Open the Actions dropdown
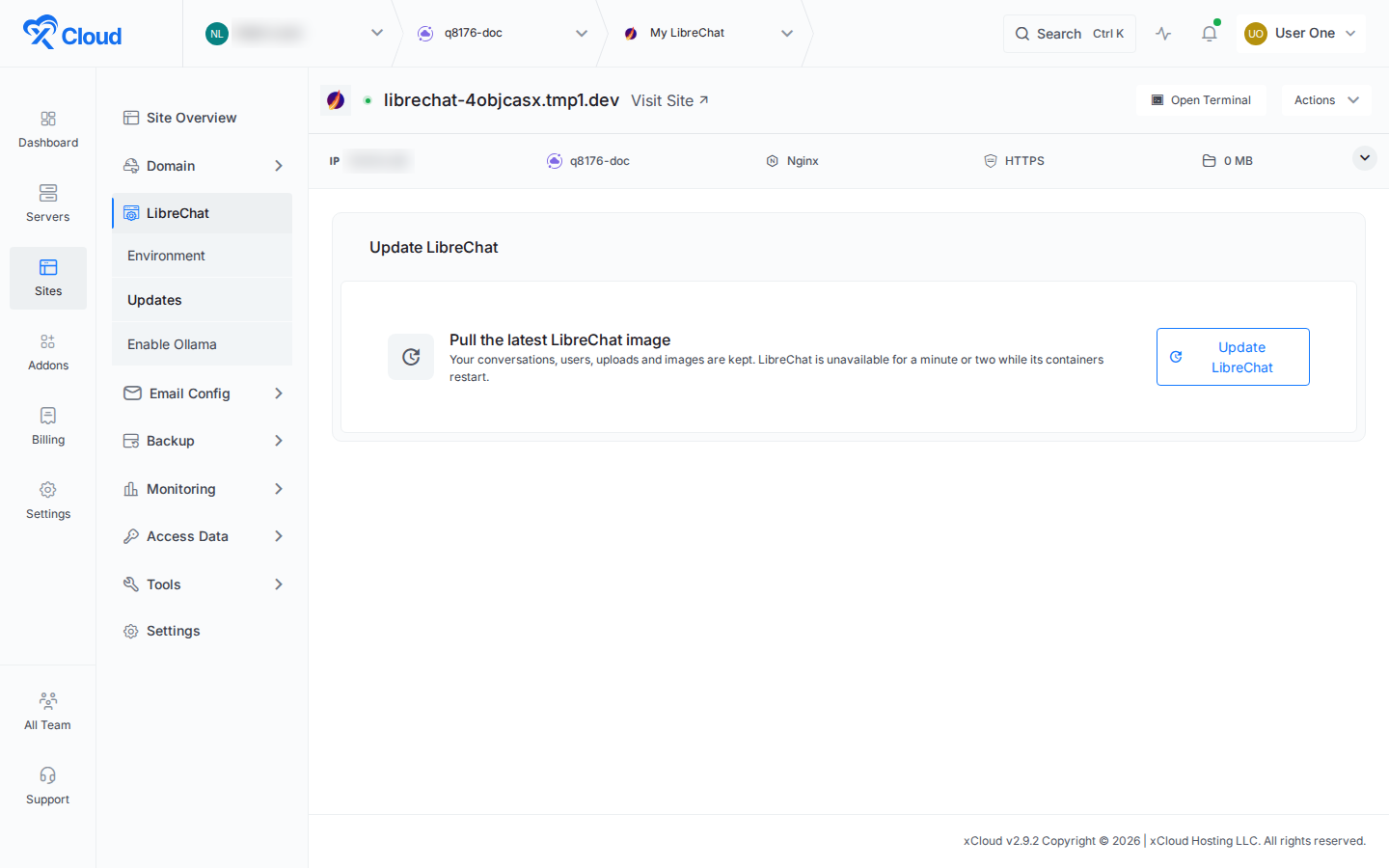 tap(1326, 100)
